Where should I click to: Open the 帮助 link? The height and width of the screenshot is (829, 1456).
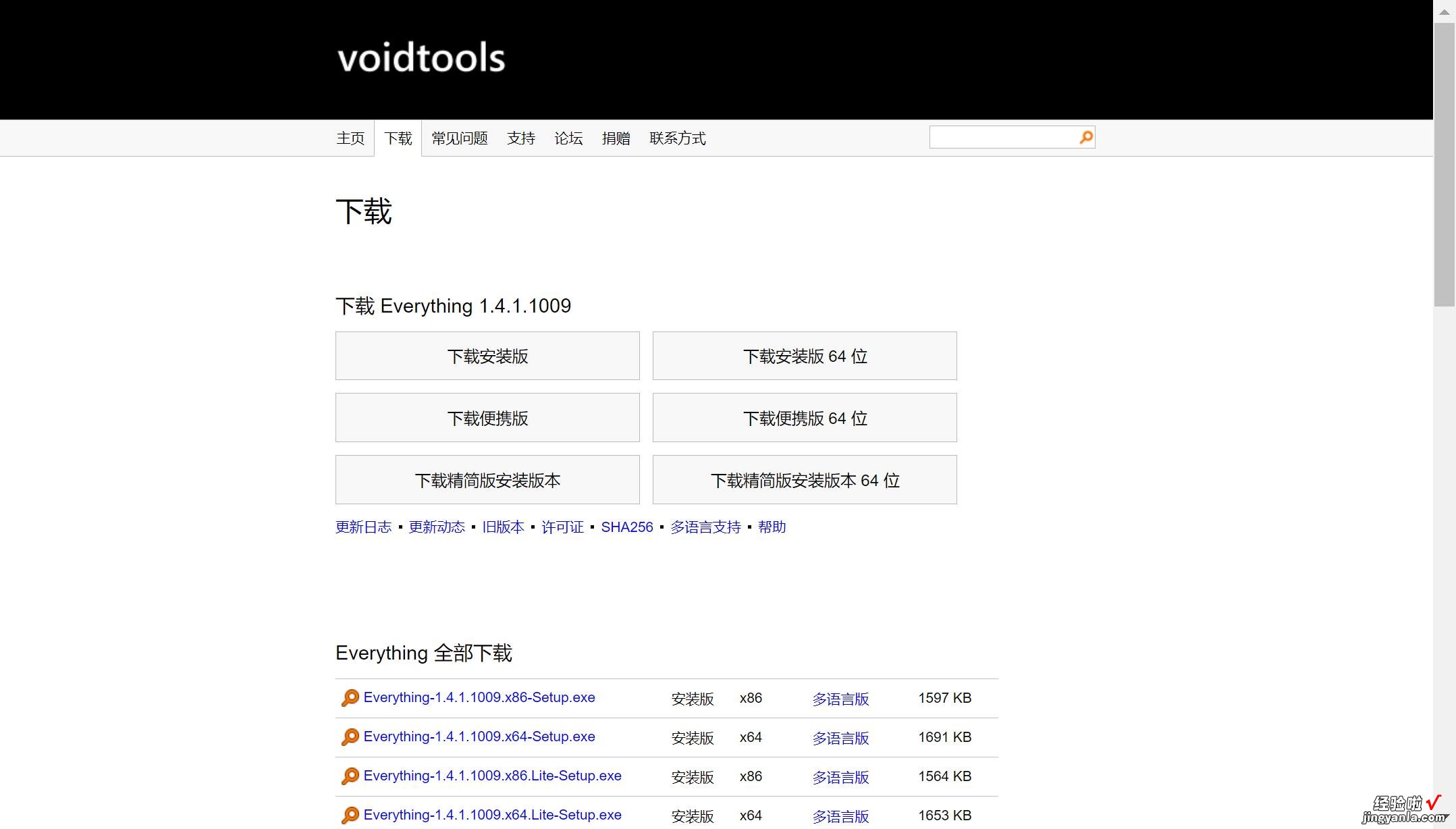pos(772,527)
